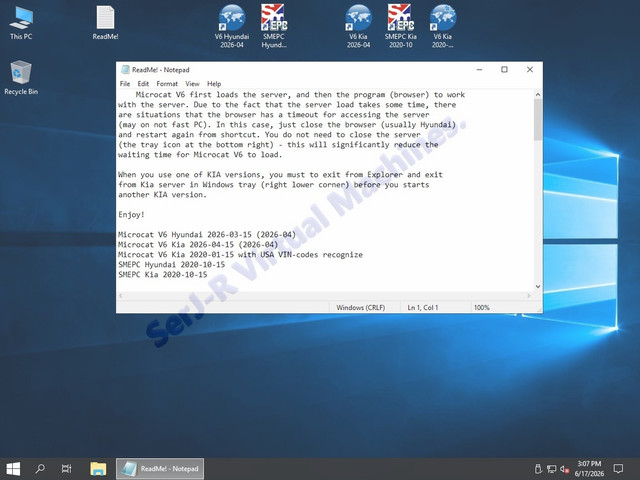Click the taskbar clock showing 3:07 PM
The height and width of the screenshot is (480, 640).
click(x=589, y=469)
